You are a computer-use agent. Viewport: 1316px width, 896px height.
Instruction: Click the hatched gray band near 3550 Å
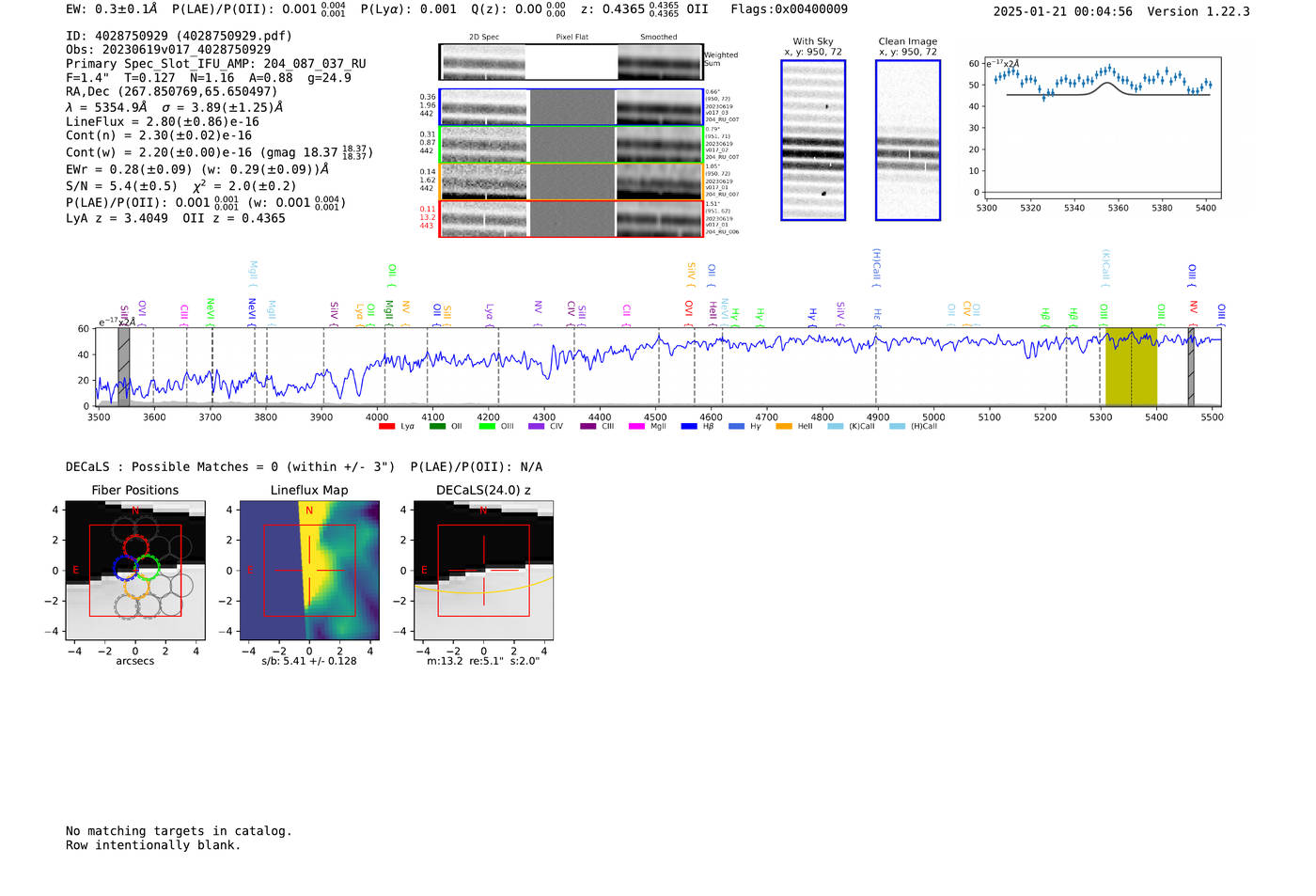click(123, 368)
